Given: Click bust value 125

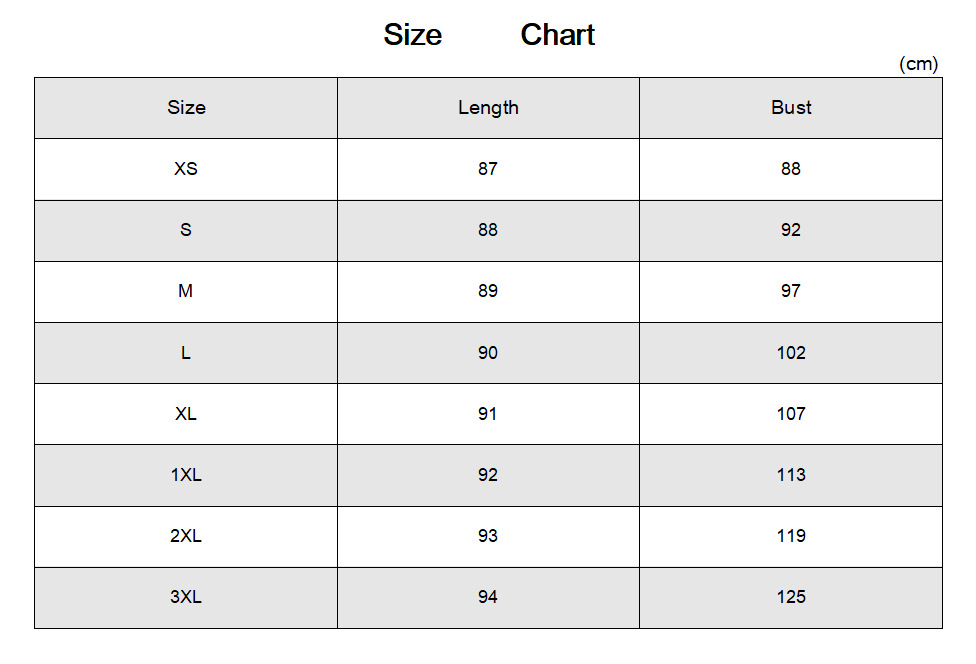Looking at the screenshot, I should point(791,597).
